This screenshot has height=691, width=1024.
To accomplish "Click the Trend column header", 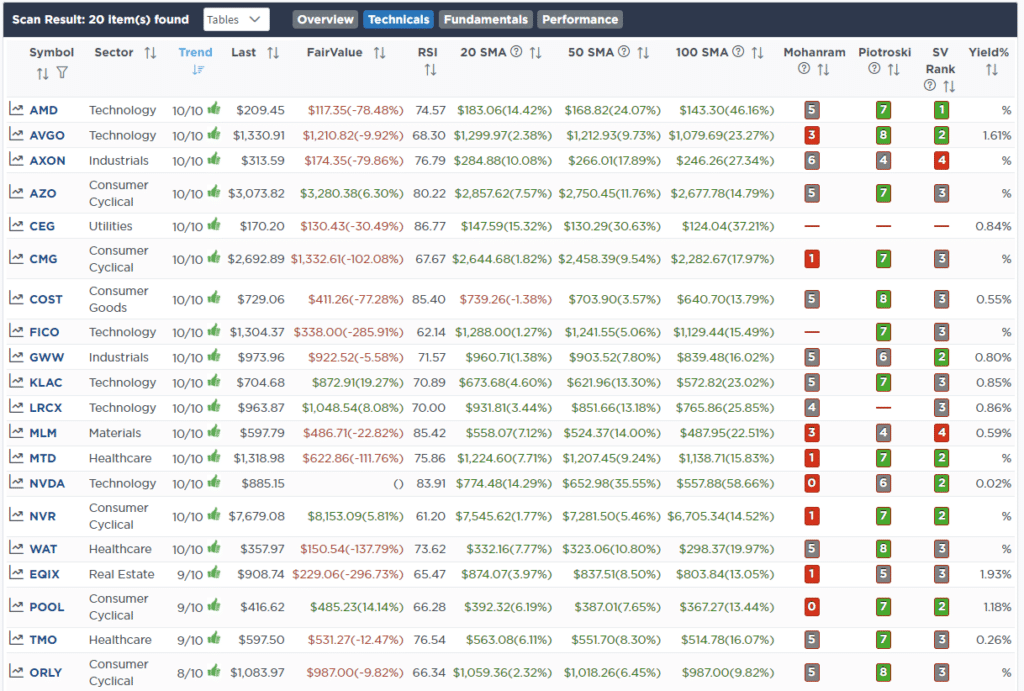I will click(x=195, y=52).
